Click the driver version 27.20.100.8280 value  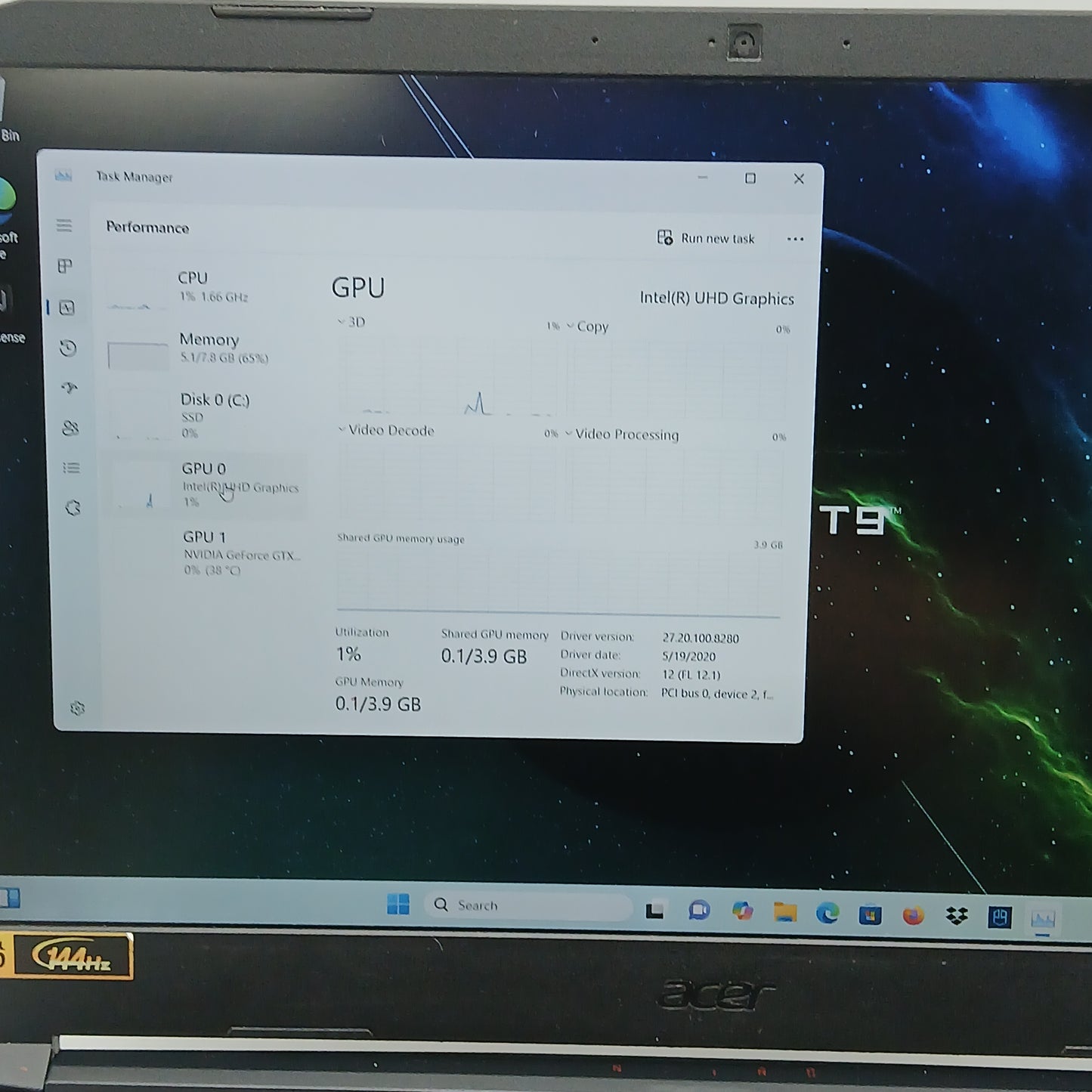click(x=701, y=638)
